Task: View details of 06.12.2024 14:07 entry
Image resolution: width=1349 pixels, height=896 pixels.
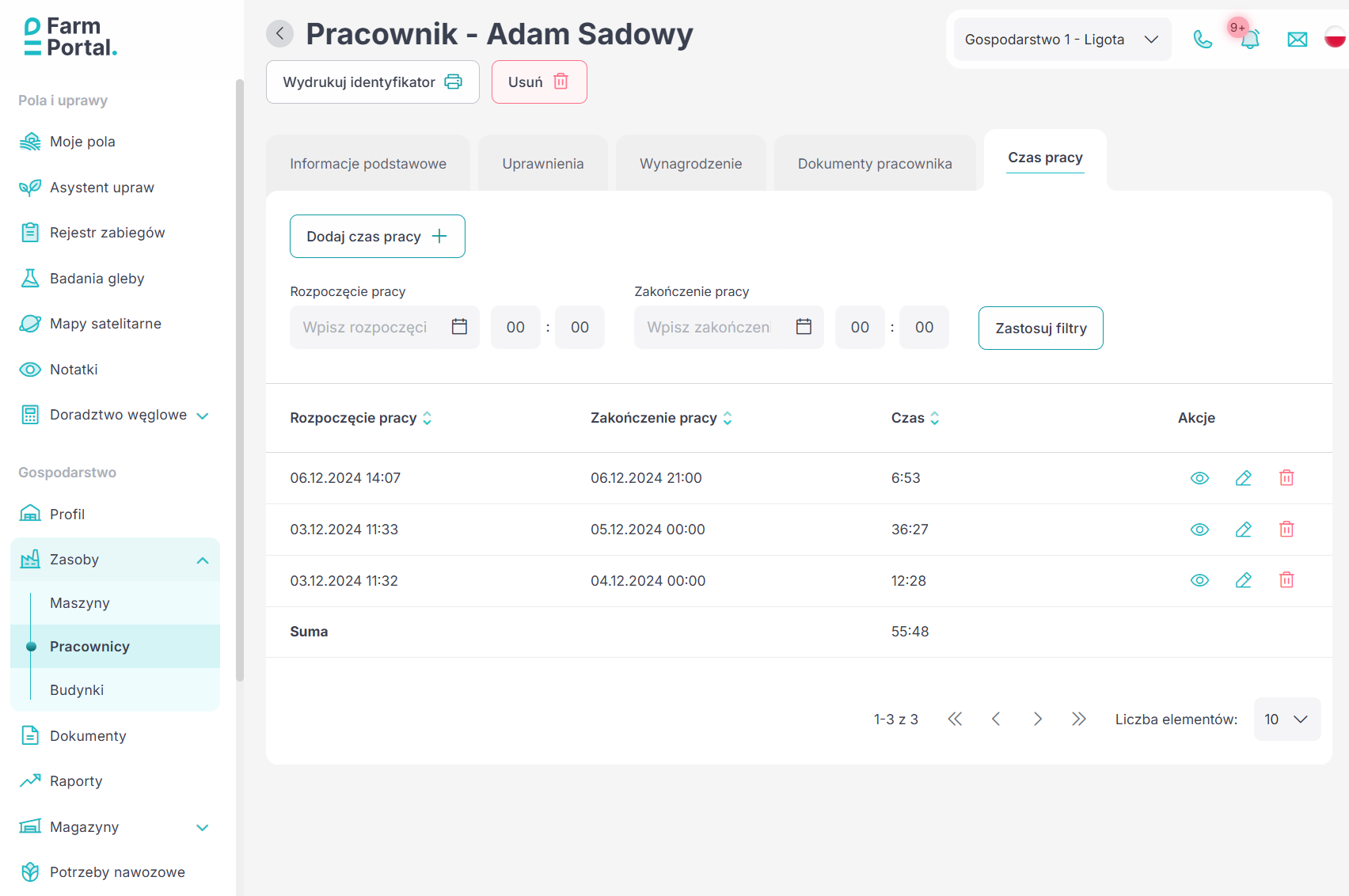Action: coord(1199,478)
